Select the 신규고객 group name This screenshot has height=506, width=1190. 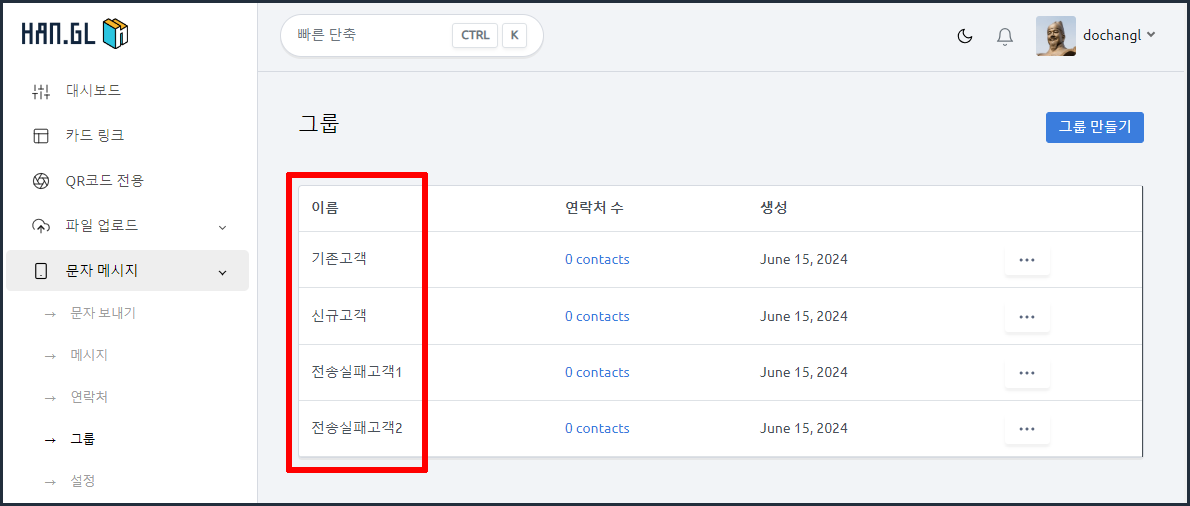click(339, 316)
